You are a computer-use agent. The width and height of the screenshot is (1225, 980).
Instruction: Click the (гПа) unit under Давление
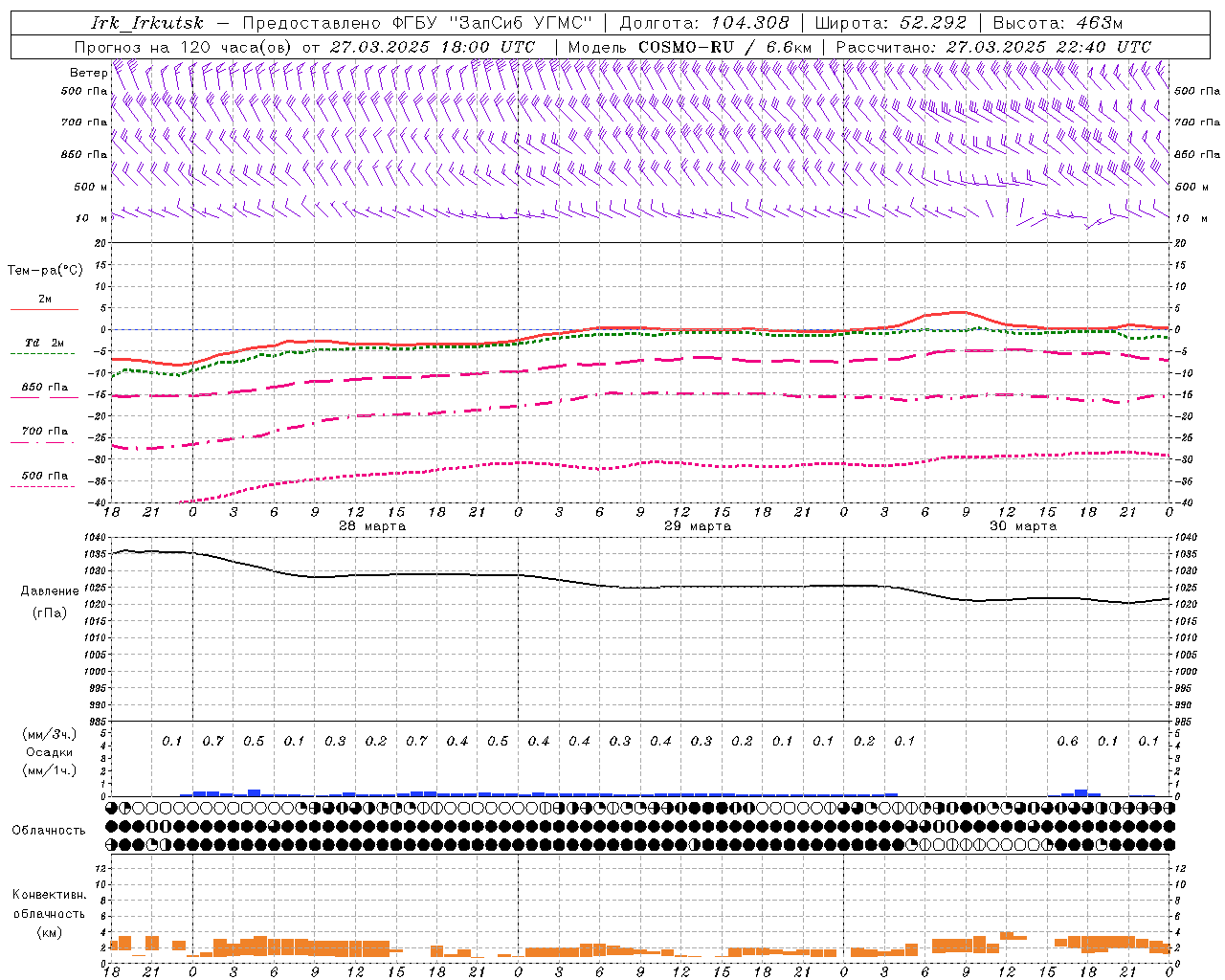(49, 612)
